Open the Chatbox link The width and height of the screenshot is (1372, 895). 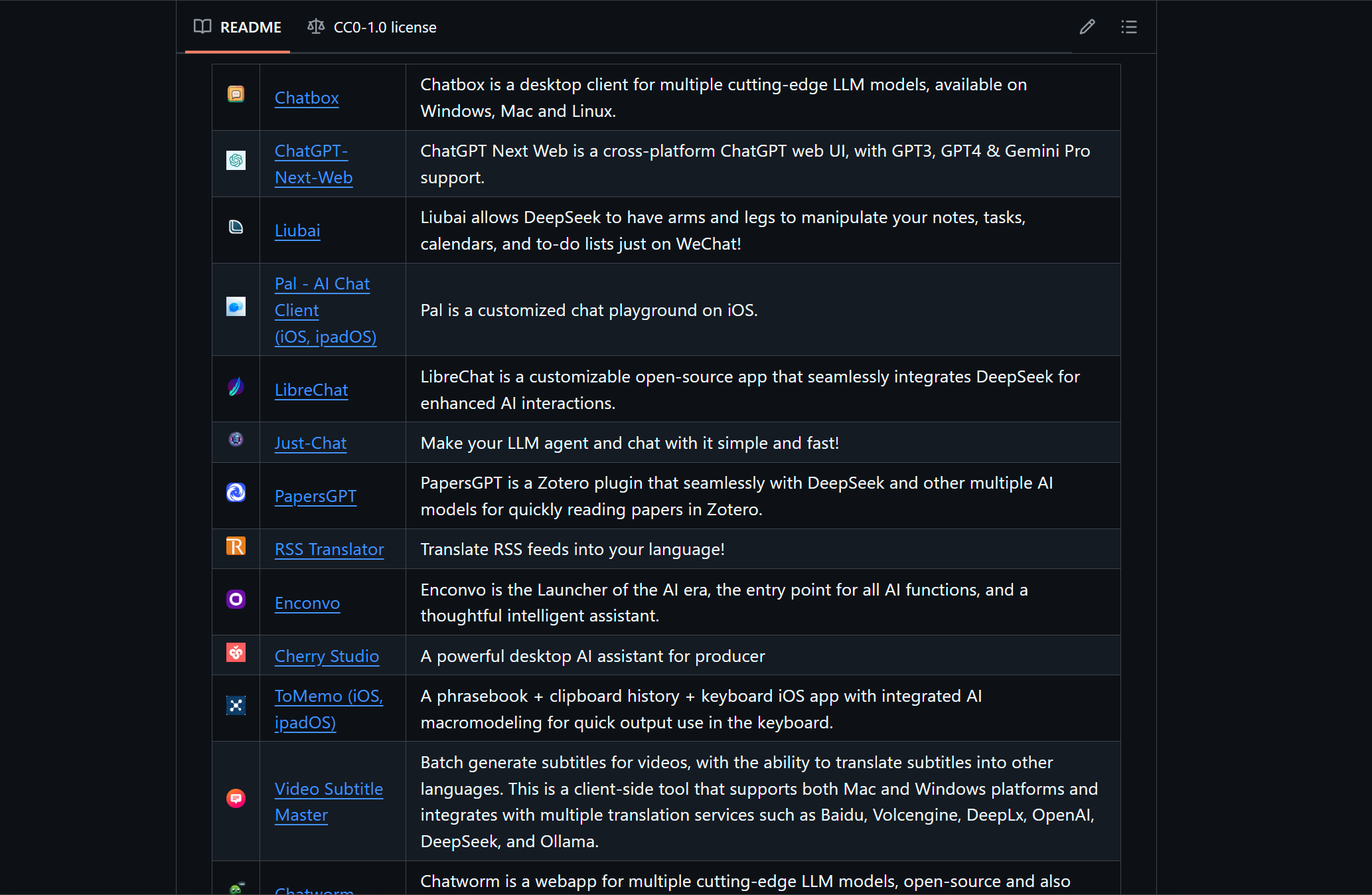click(x=307, y=98)
